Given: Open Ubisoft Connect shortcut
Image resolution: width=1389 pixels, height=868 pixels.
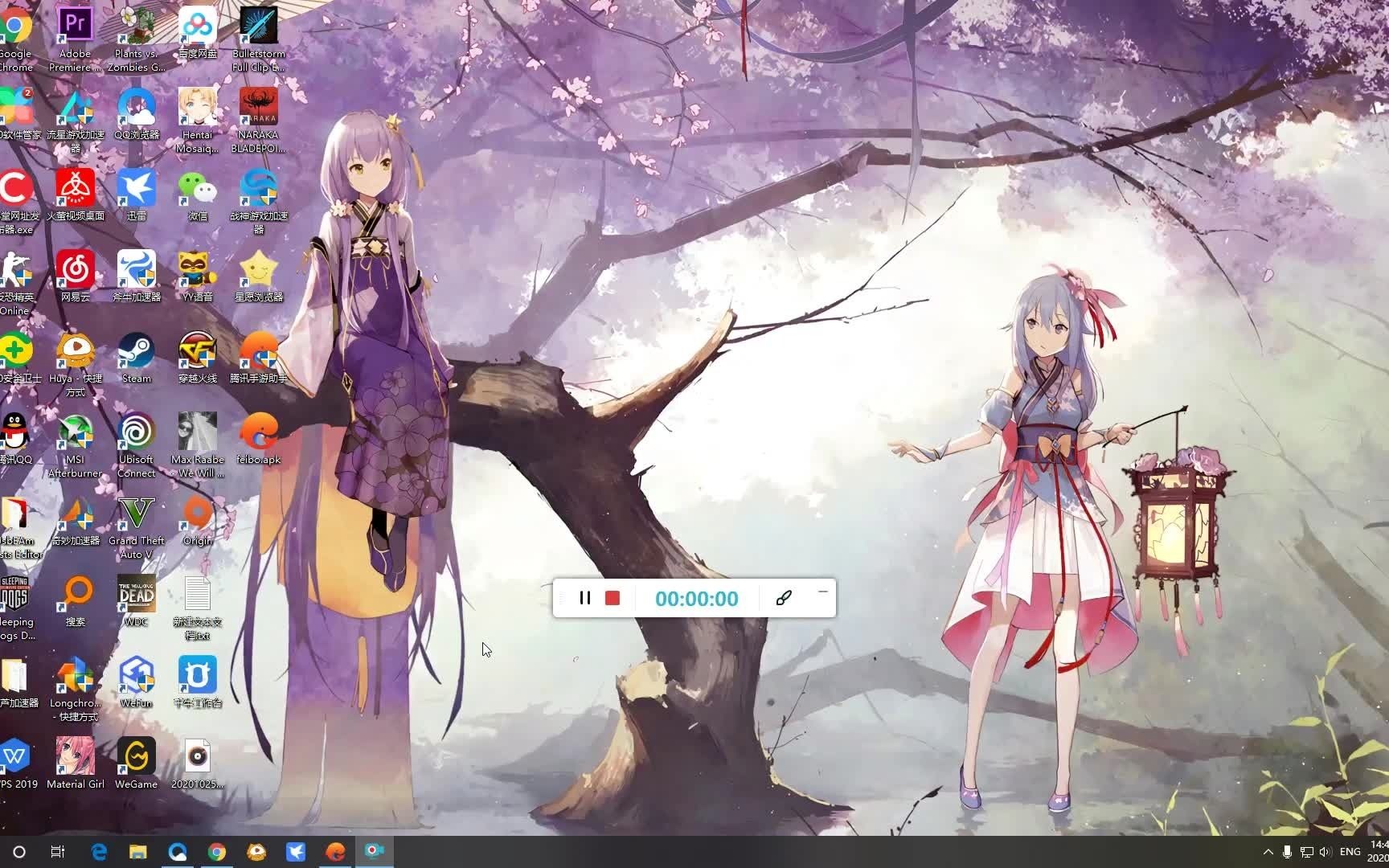Looking at the screenshot, I should pyautogui.click(x=137, y=444).
